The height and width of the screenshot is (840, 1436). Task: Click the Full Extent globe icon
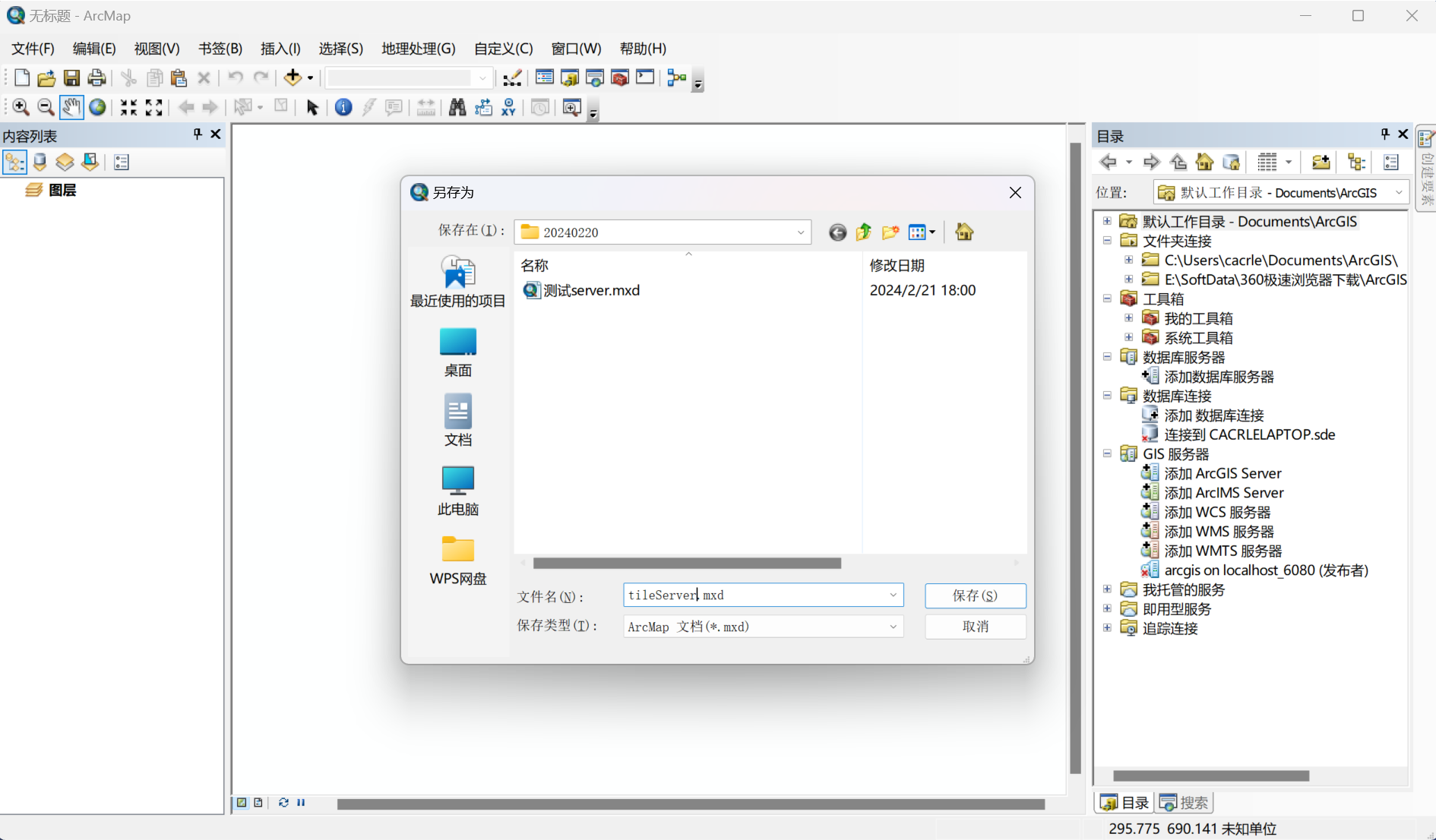point(97,107)
